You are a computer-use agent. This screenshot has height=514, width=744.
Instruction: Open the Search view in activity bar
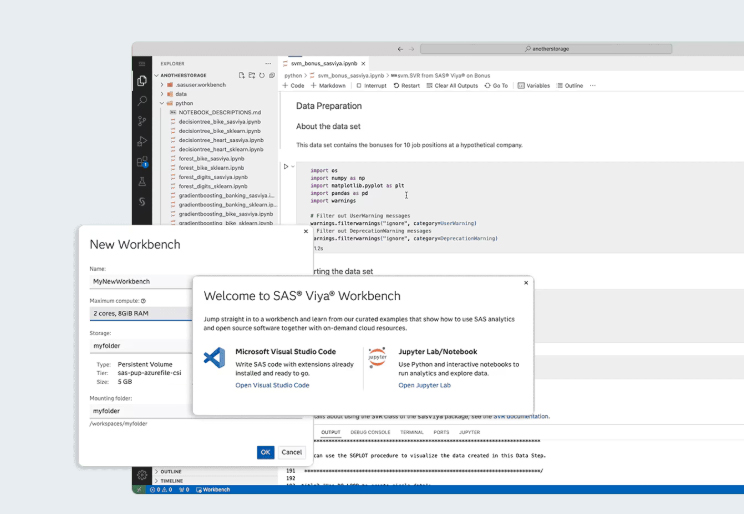pos(142,100)
